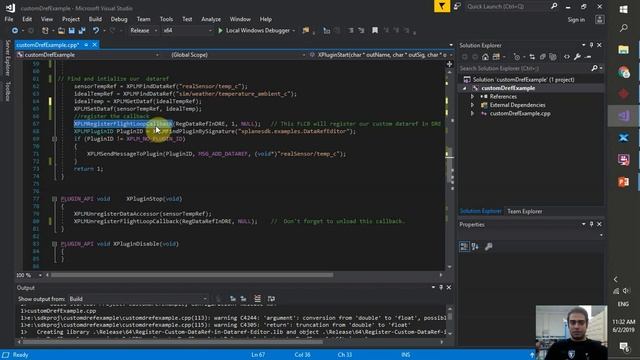Viewport: 640px width, 360px height.
Task: Click the Collapse All icon in Solution Explorer
Action: 542,57
